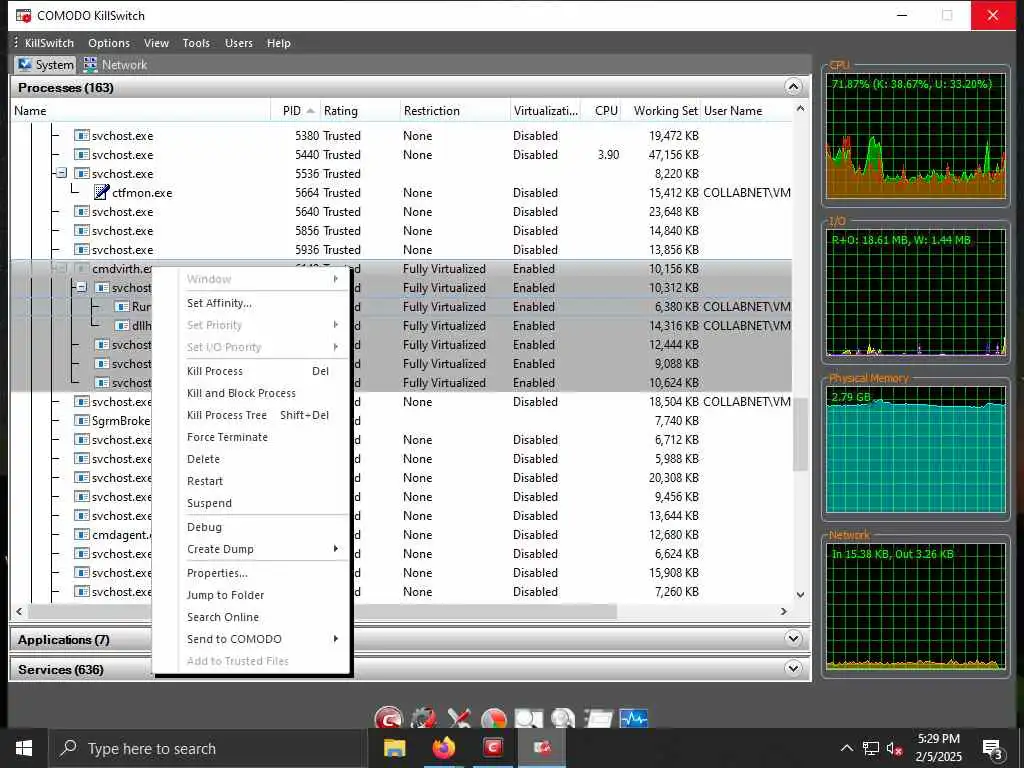Sort by the PID column header
Screen dimensions: 1024x768
(297, 110)
